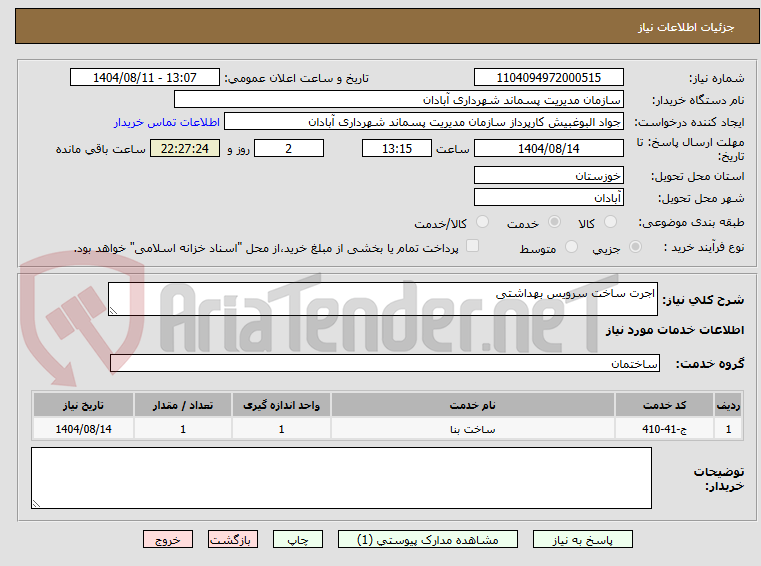The height and width of the screenshot is (566, 761).
Task: Click the پاسخ به نیاز button
Action: (x=582, y=539)
